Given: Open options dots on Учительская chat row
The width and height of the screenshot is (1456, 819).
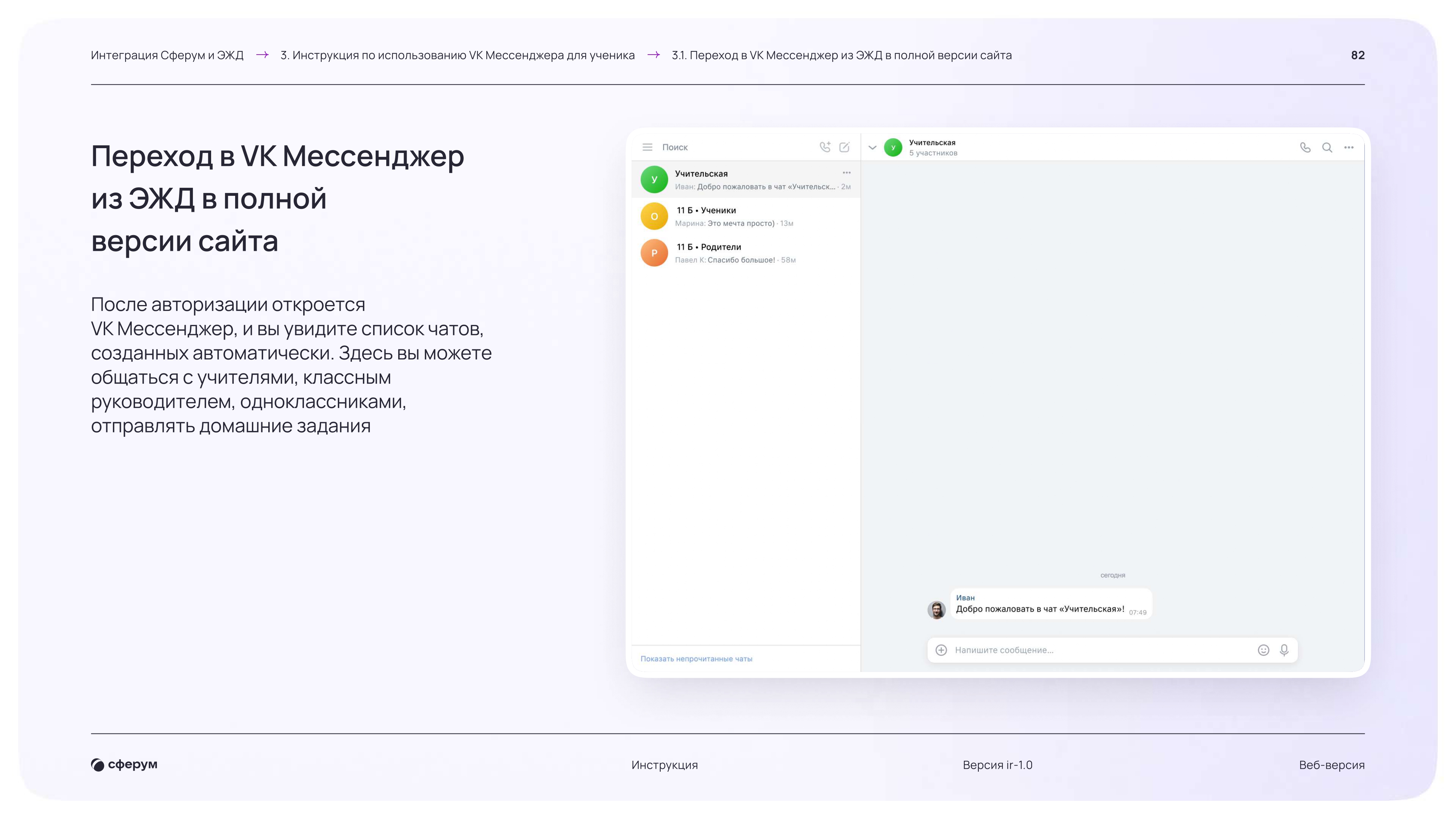Looking at the screenshot, I should (x=846, y=173).
